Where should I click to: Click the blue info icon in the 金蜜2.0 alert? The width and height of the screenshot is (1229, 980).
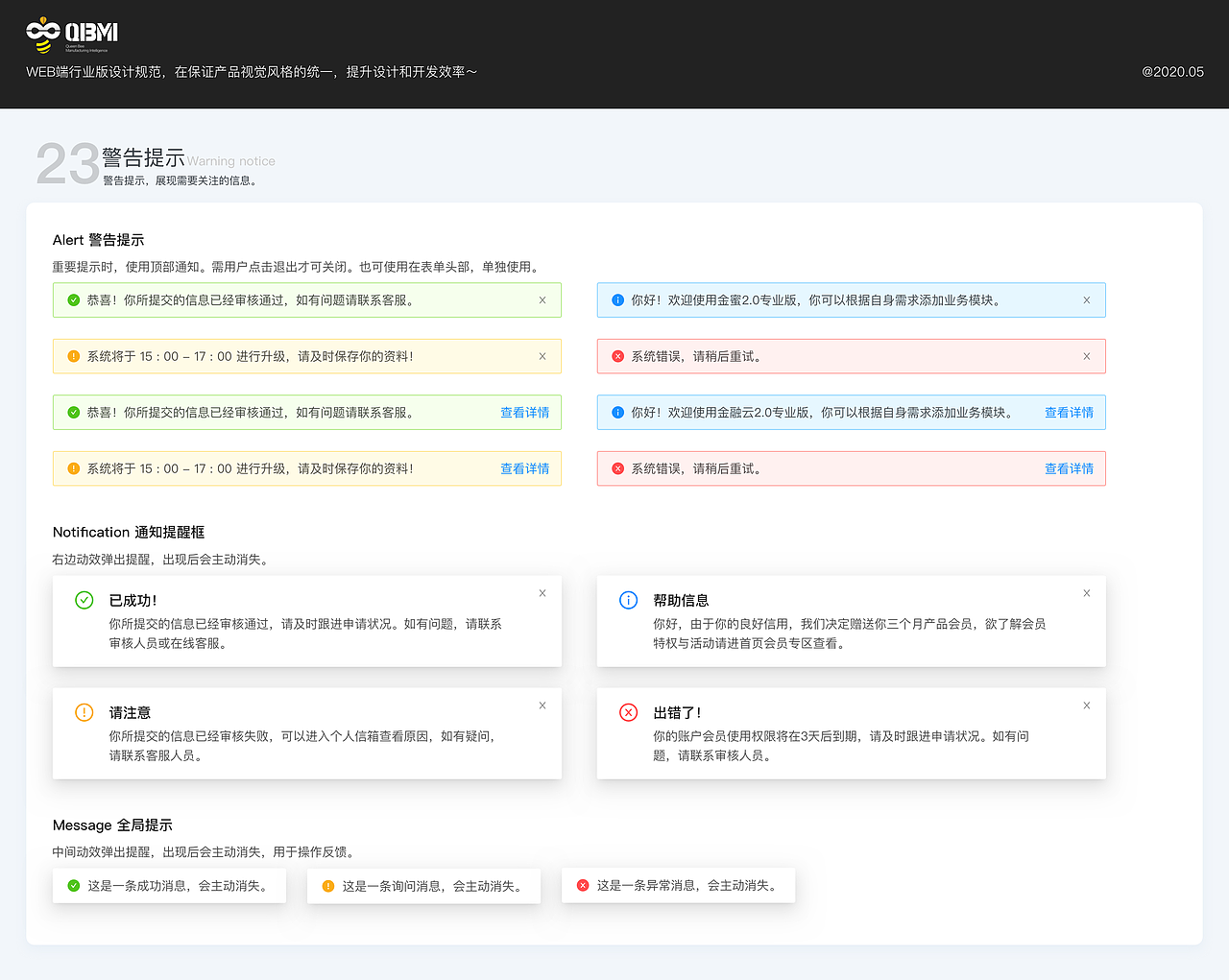click(x=617, y=299)
